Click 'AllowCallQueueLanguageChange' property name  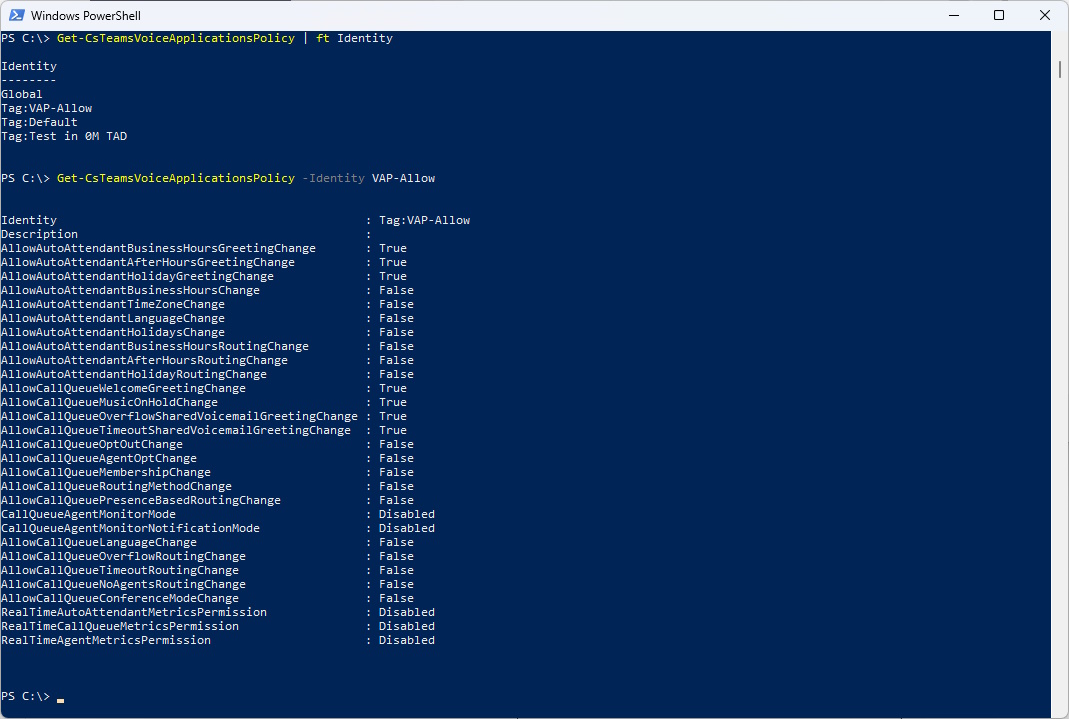[99, 542]
